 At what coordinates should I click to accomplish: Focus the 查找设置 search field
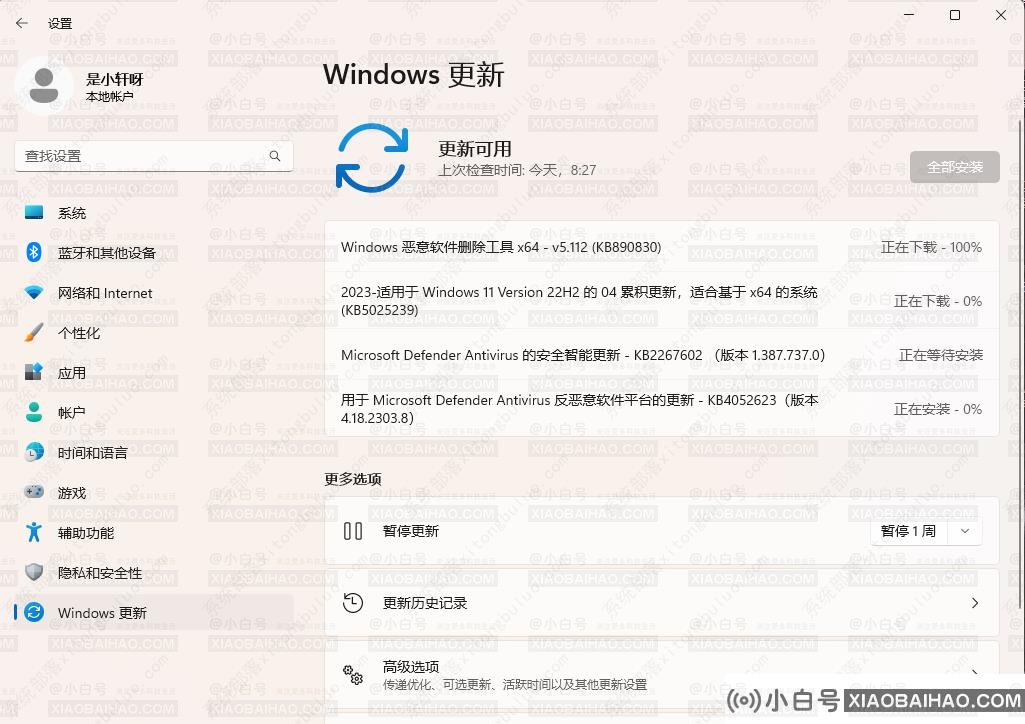point(154,156)
